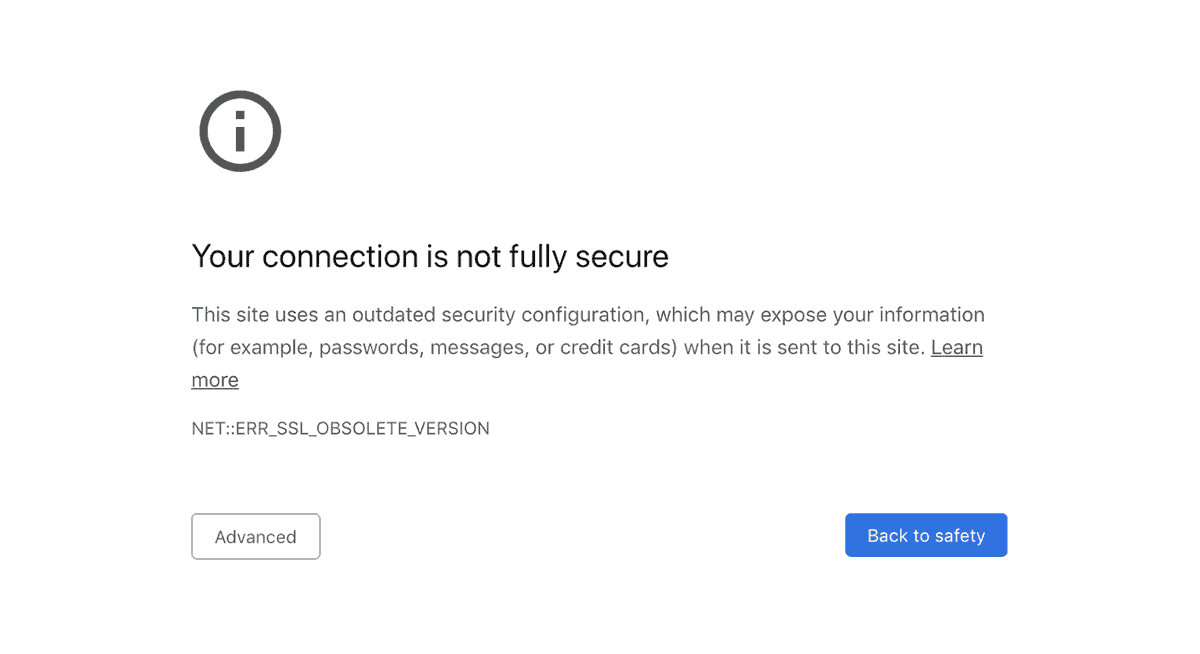Select the information symbol above the heading
The width and height of the screenshot is (1200, 654).
[240, 130]
